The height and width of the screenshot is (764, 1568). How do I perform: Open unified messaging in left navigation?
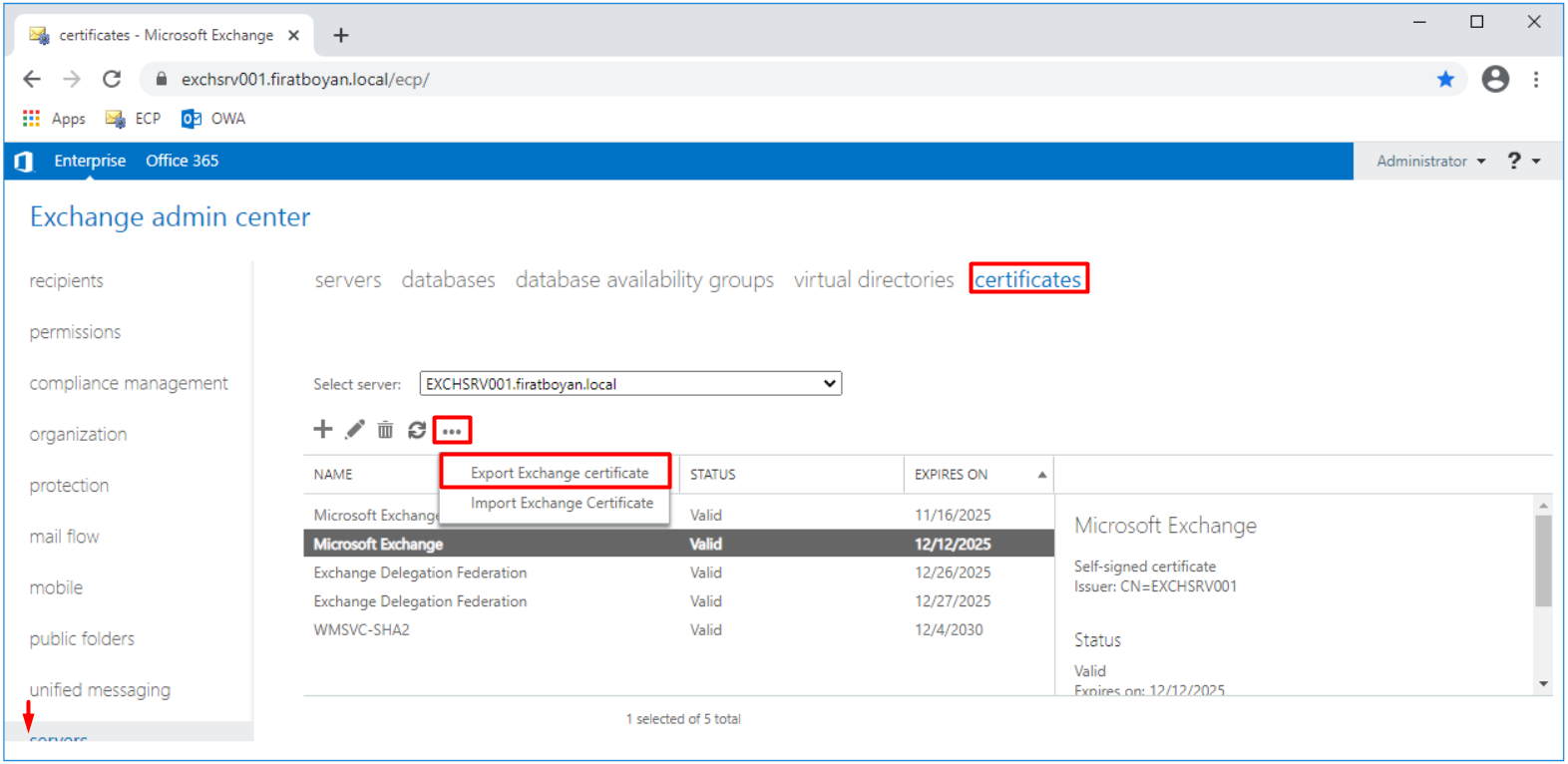point(100,690)
